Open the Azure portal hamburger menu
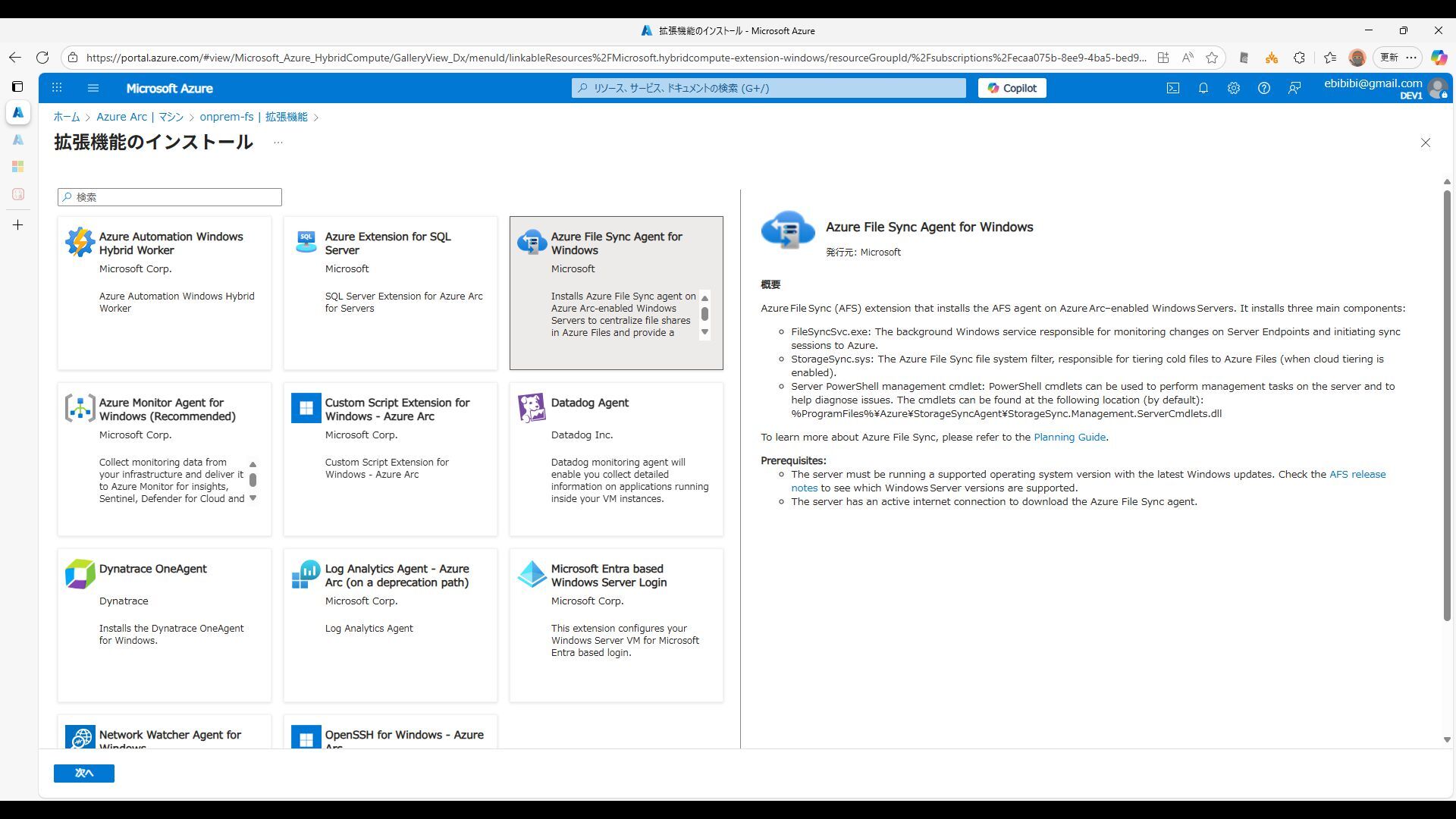 point(93,88)
